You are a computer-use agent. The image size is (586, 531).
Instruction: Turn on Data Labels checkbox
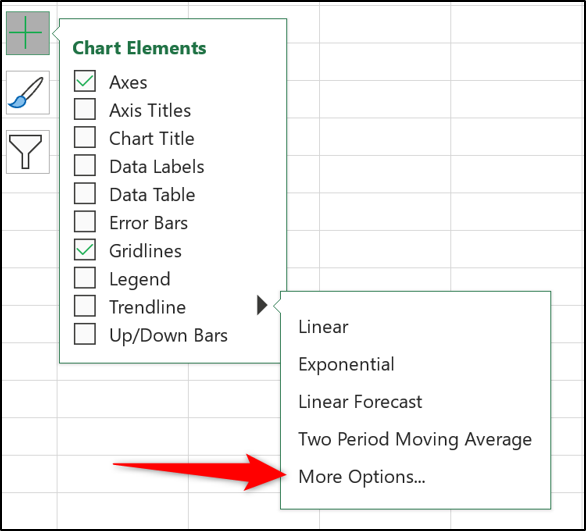point(85,166)
